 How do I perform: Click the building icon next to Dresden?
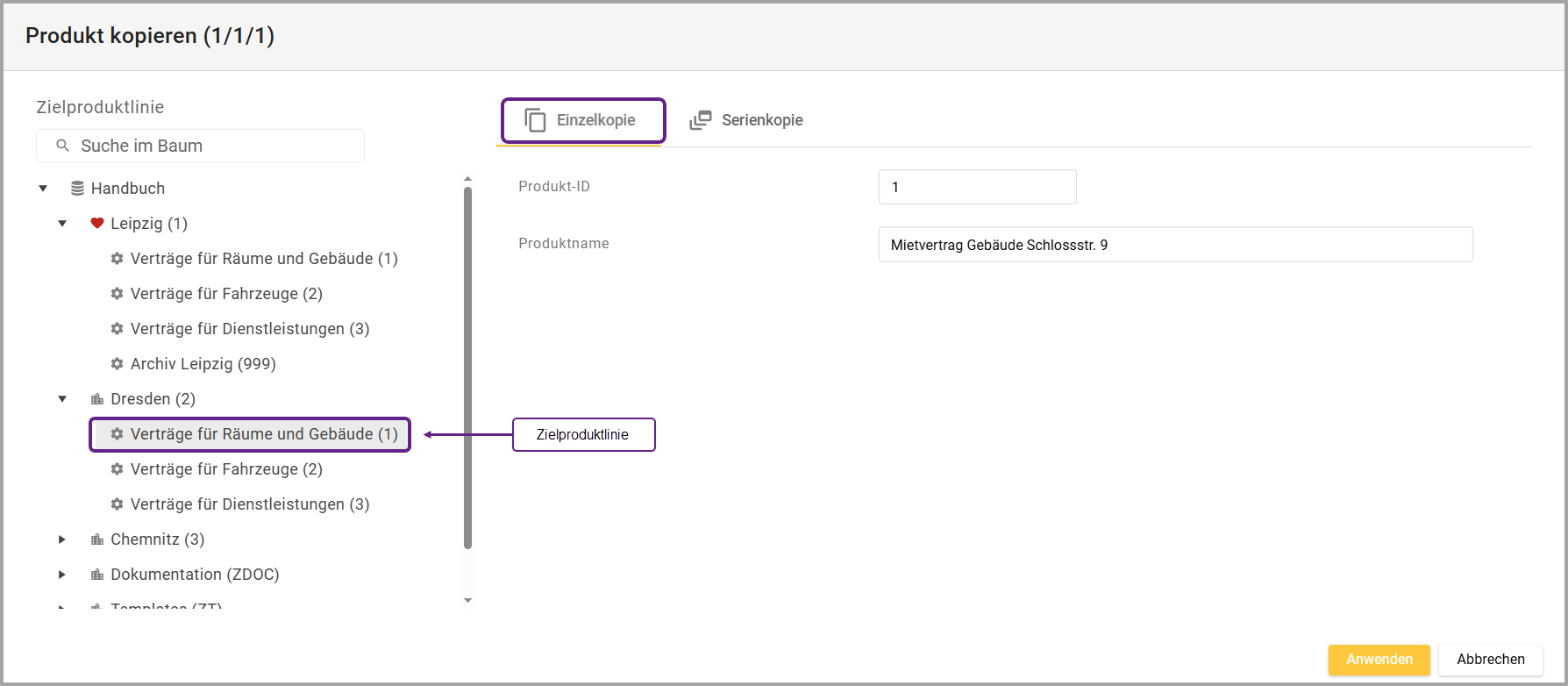[97, 399]
